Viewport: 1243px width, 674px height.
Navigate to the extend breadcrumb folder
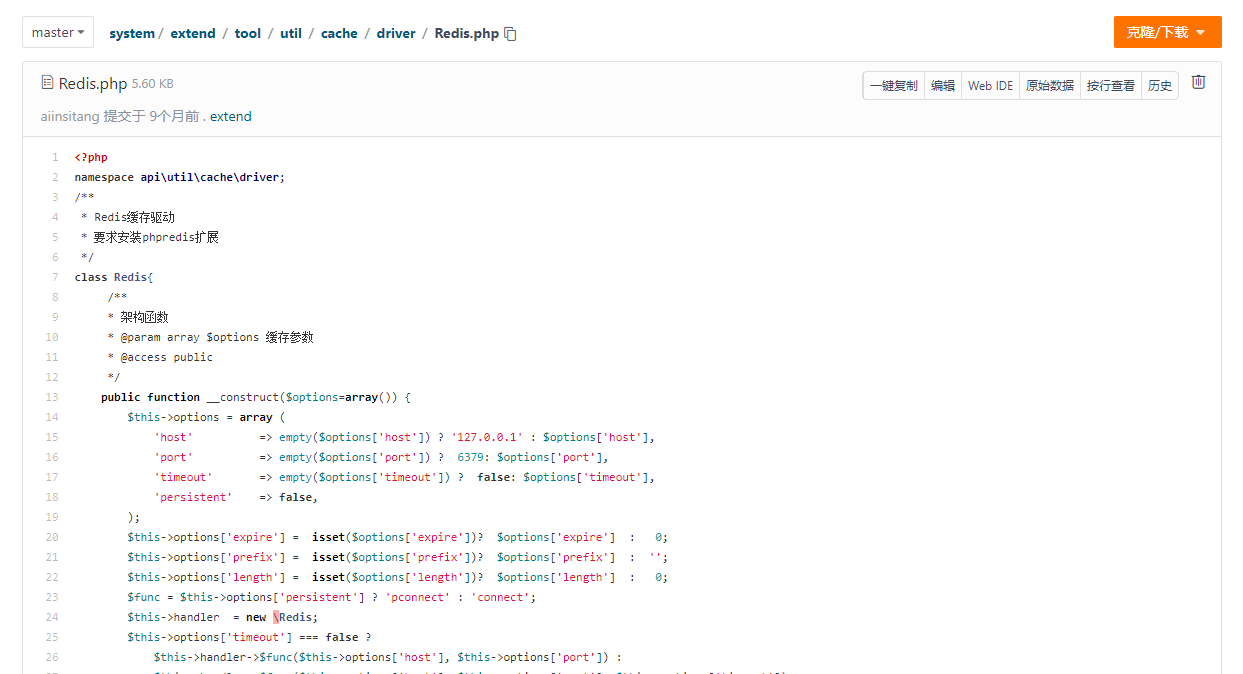pyautogui.click(x=193, y=33)
